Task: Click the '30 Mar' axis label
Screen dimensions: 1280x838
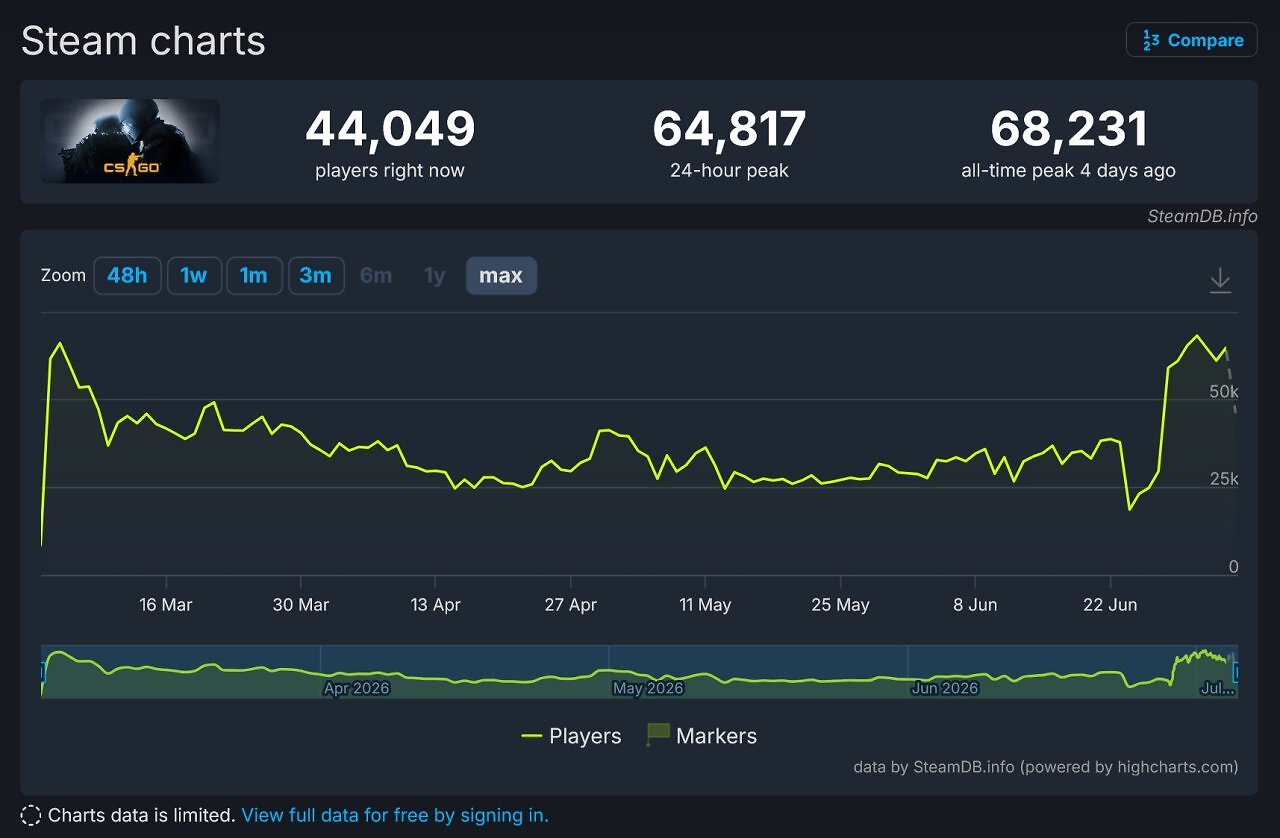Action: click(301, 605)
